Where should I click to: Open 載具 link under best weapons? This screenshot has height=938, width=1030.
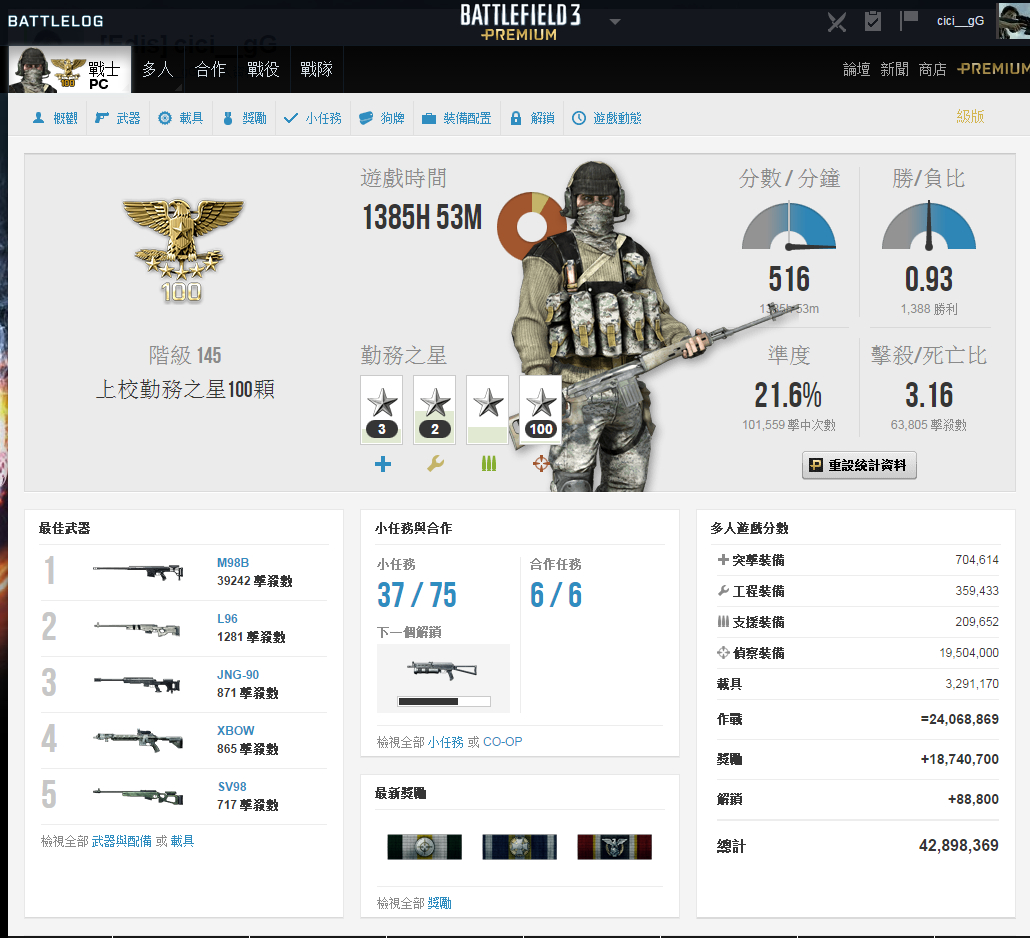coord(182,841)
